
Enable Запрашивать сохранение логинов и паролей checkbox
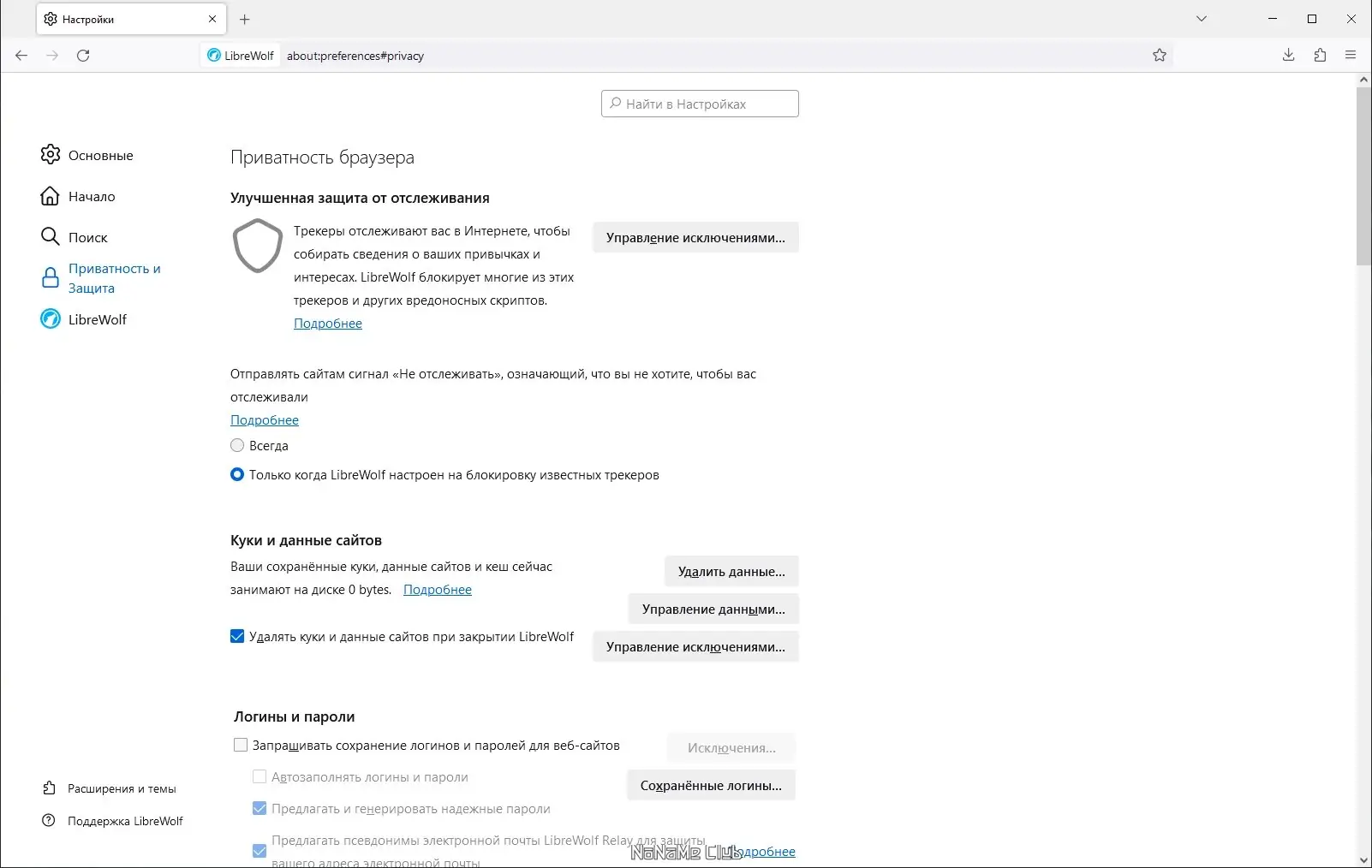coord(241,745)
